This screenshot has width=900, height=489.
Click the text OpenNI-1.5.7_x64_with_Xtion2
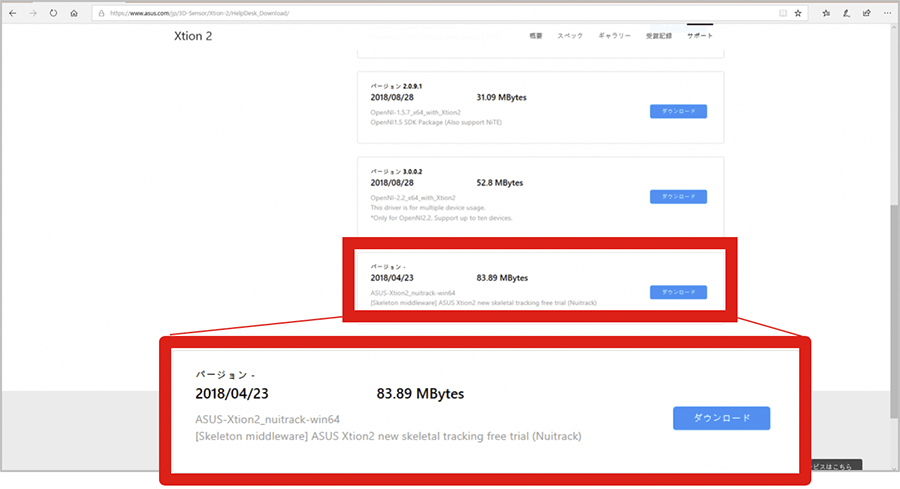click(416, 112)
